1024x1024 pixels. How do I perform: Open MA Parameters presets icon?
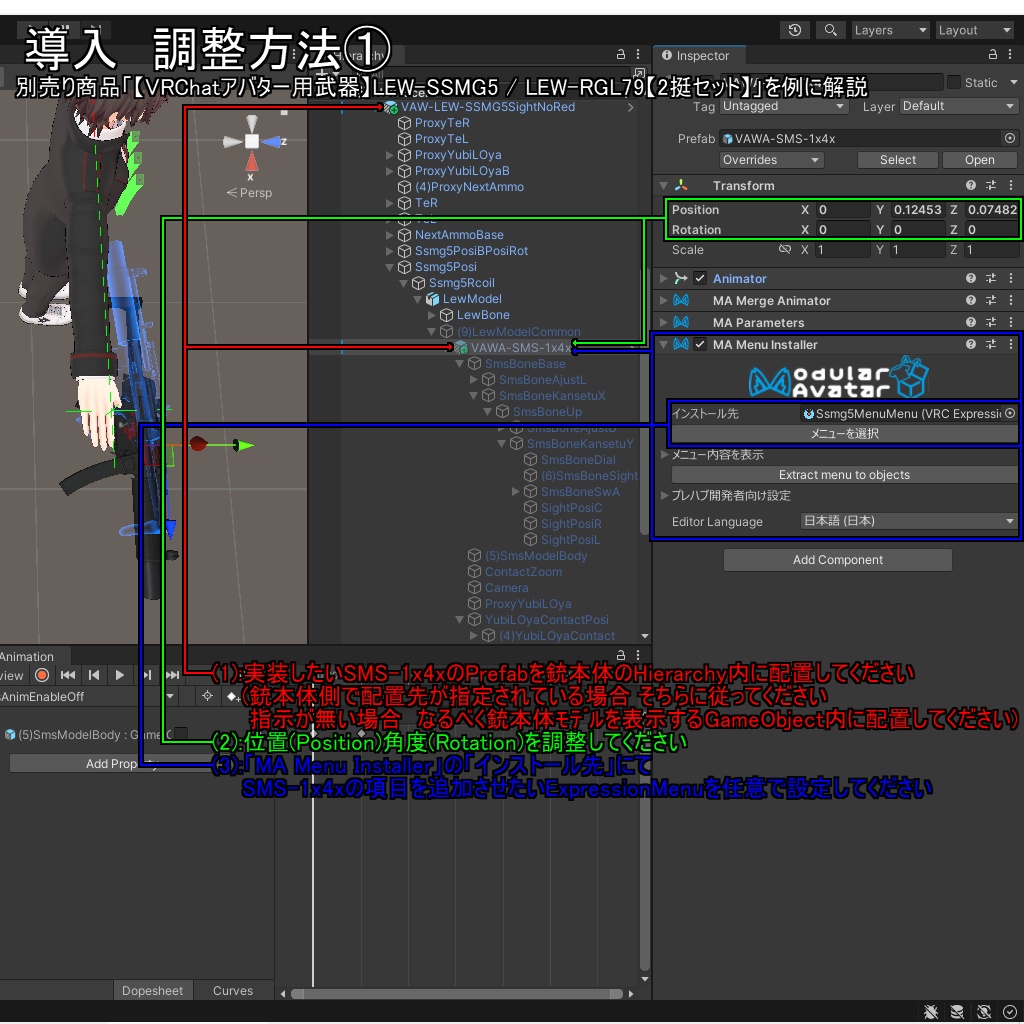pyautogui.click(x=991, y=322)
